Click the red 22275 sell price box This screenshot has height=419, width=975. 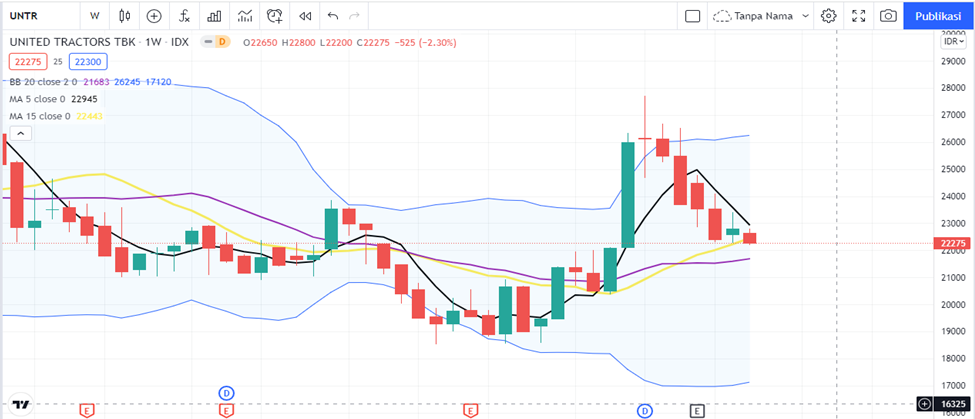tap(27, 62)
